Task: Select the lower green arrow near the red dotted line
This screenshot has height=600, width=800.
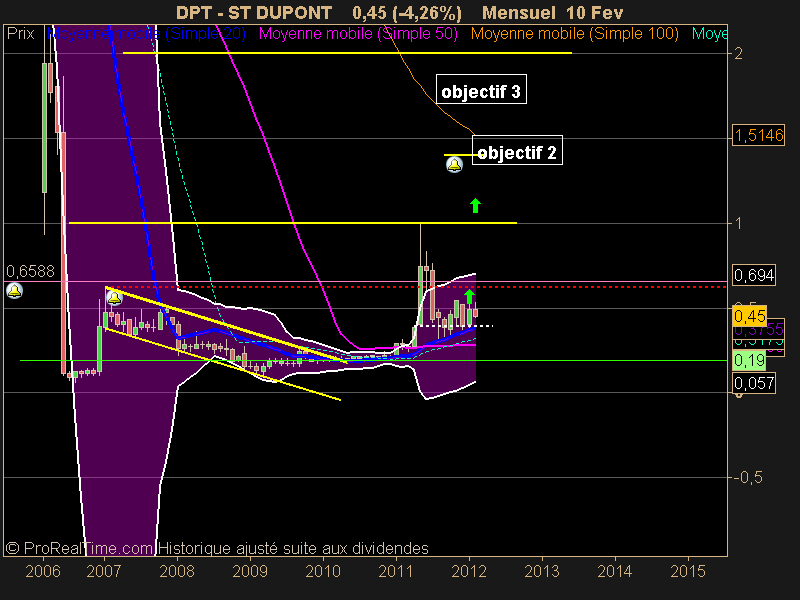Action: click(x=469, y=296)
